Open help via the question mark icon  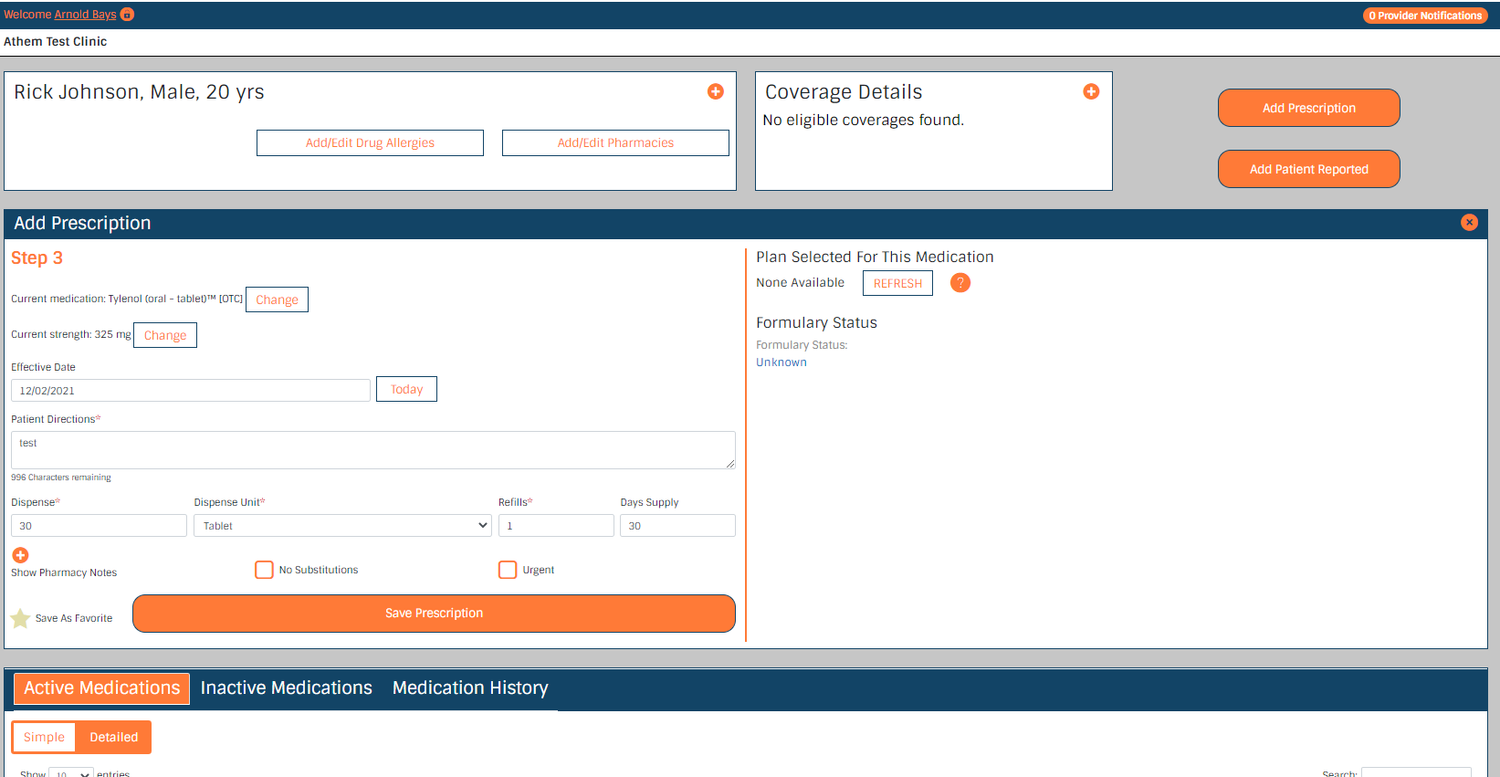pos(960,283)
